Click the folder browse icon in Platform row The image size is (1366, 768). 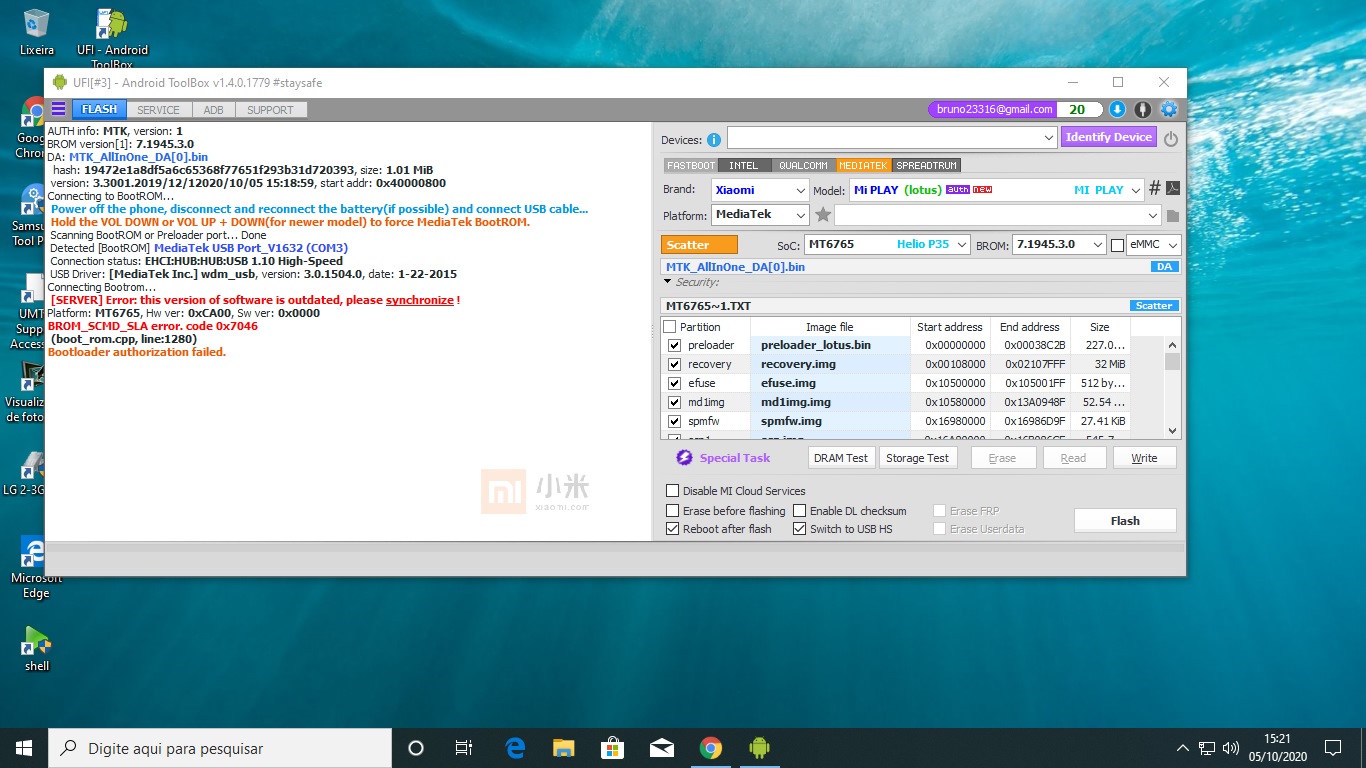tap(1172, 215)
